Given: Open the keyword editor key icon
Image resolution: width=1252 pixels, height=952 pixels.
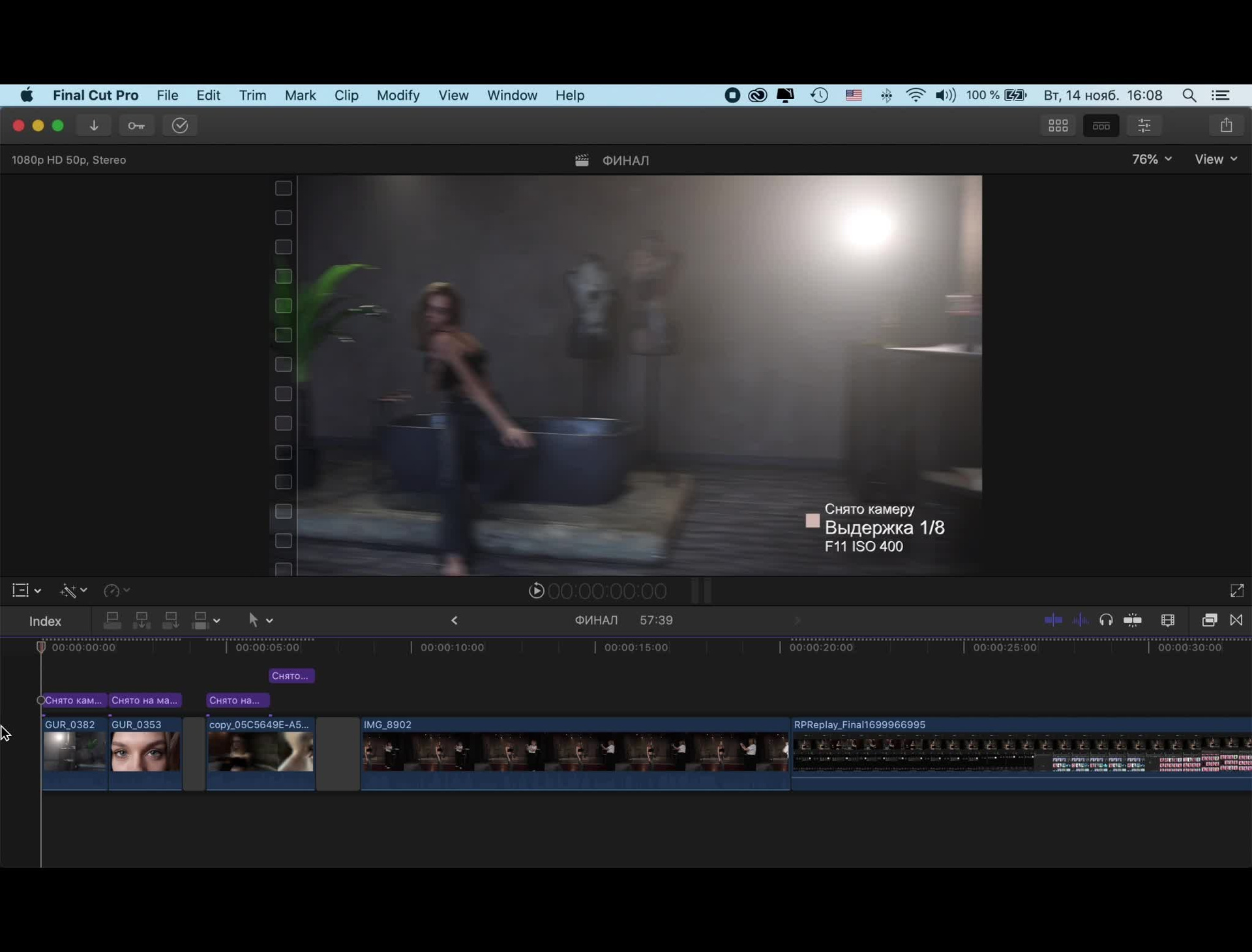Looking at the screenshot, I should pos(136,125).
